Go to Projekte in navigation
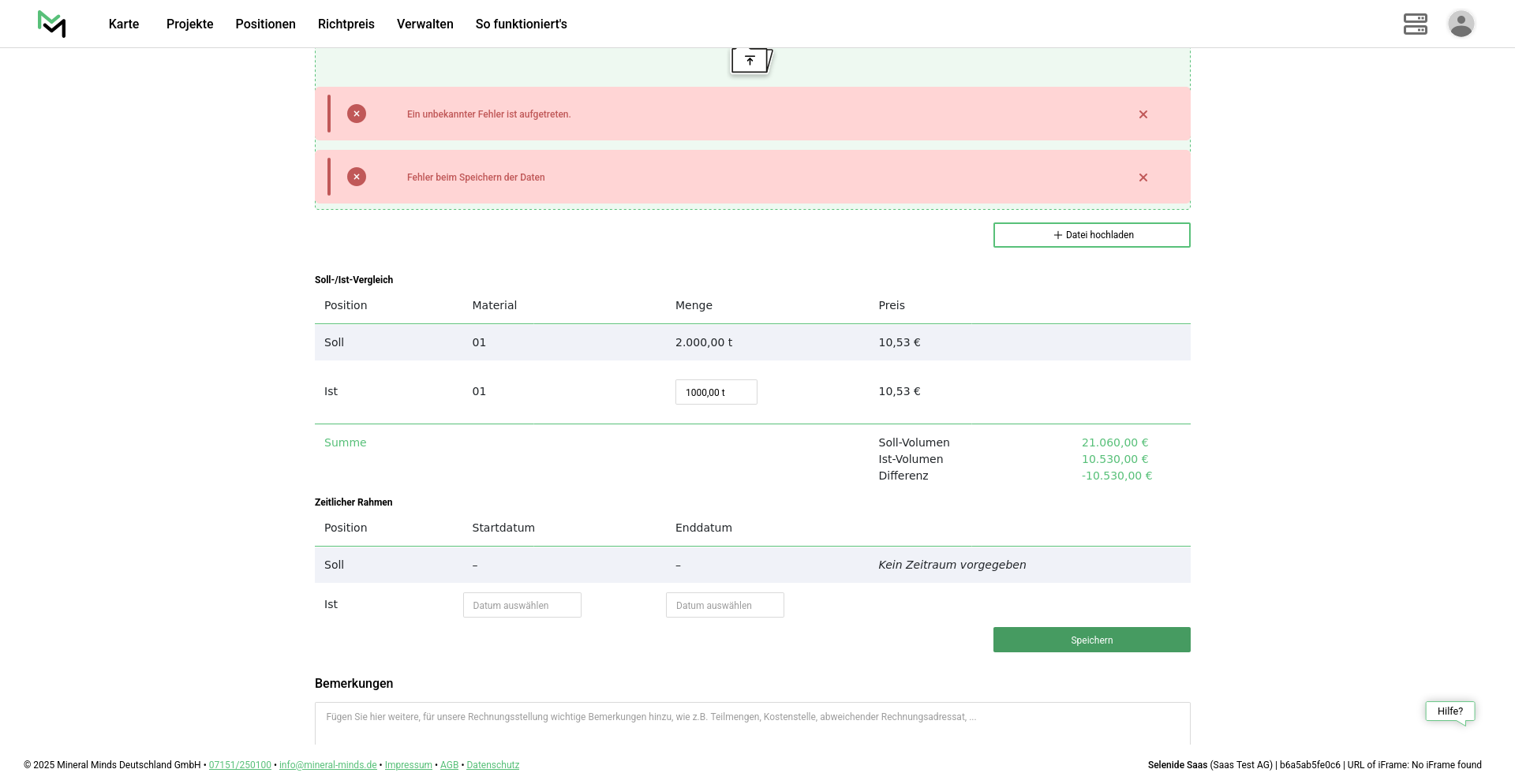 (189, 24)
